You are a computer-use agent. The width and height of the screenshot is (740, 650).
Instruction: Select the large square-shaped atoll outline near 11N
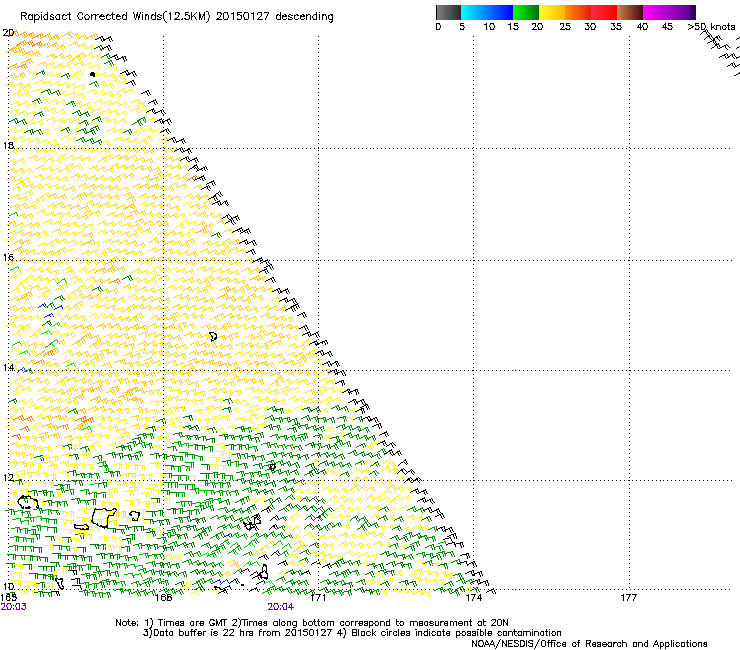[x=104, y=518]
